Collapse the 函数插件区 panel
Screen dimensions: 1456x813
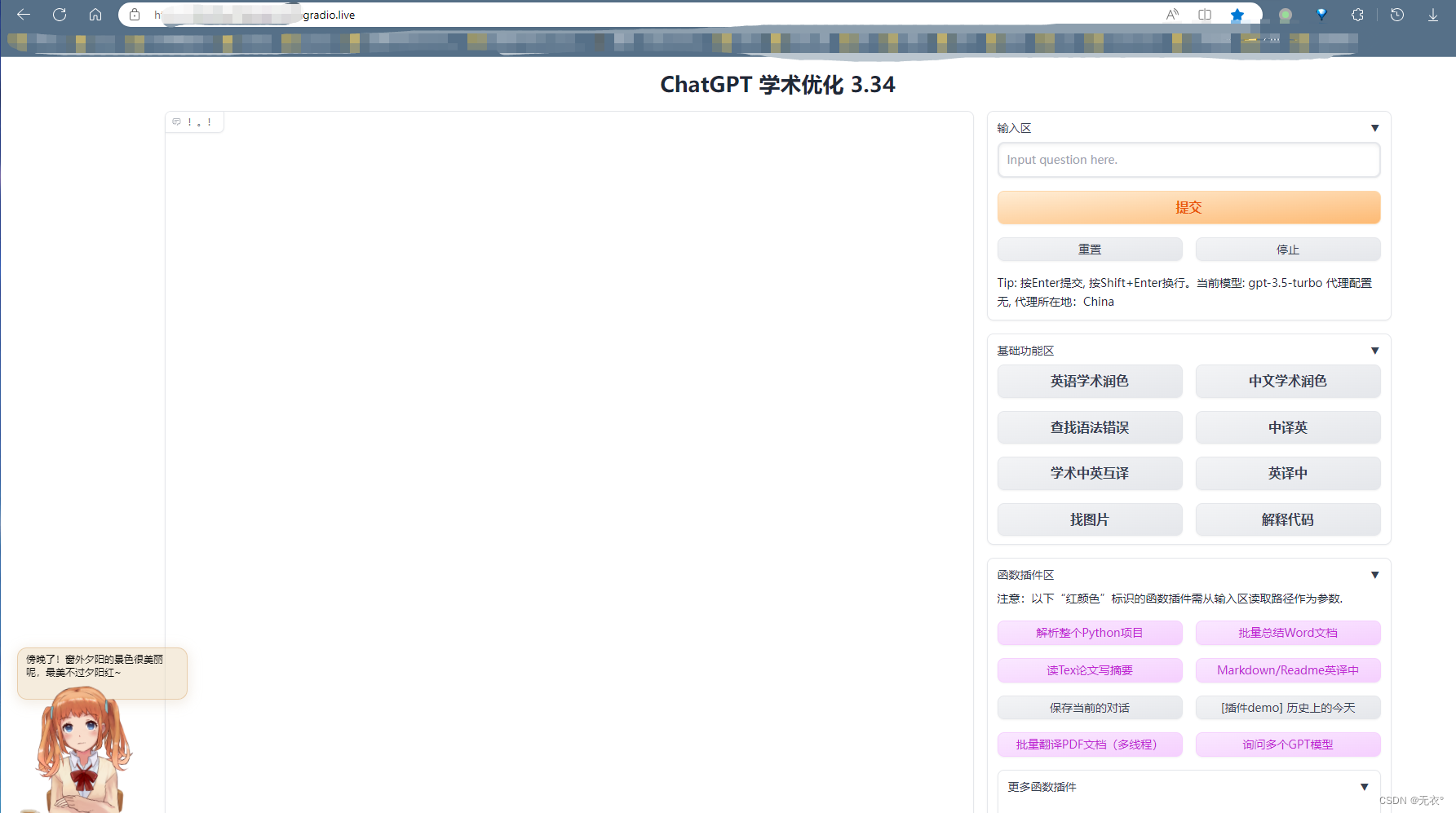tap(1374, 575)
